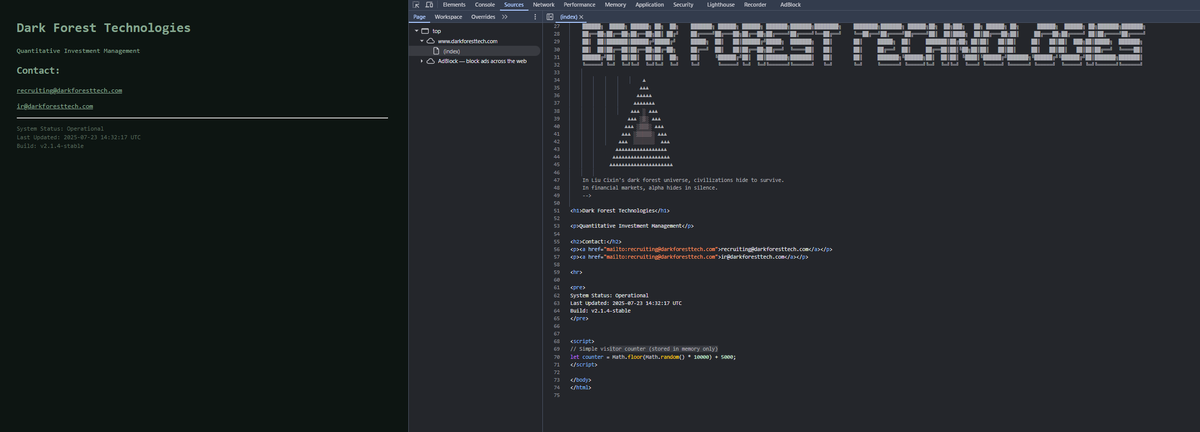Open the Recorder tab
Viewport: 1200px width, 432px height.
(756, 5)
